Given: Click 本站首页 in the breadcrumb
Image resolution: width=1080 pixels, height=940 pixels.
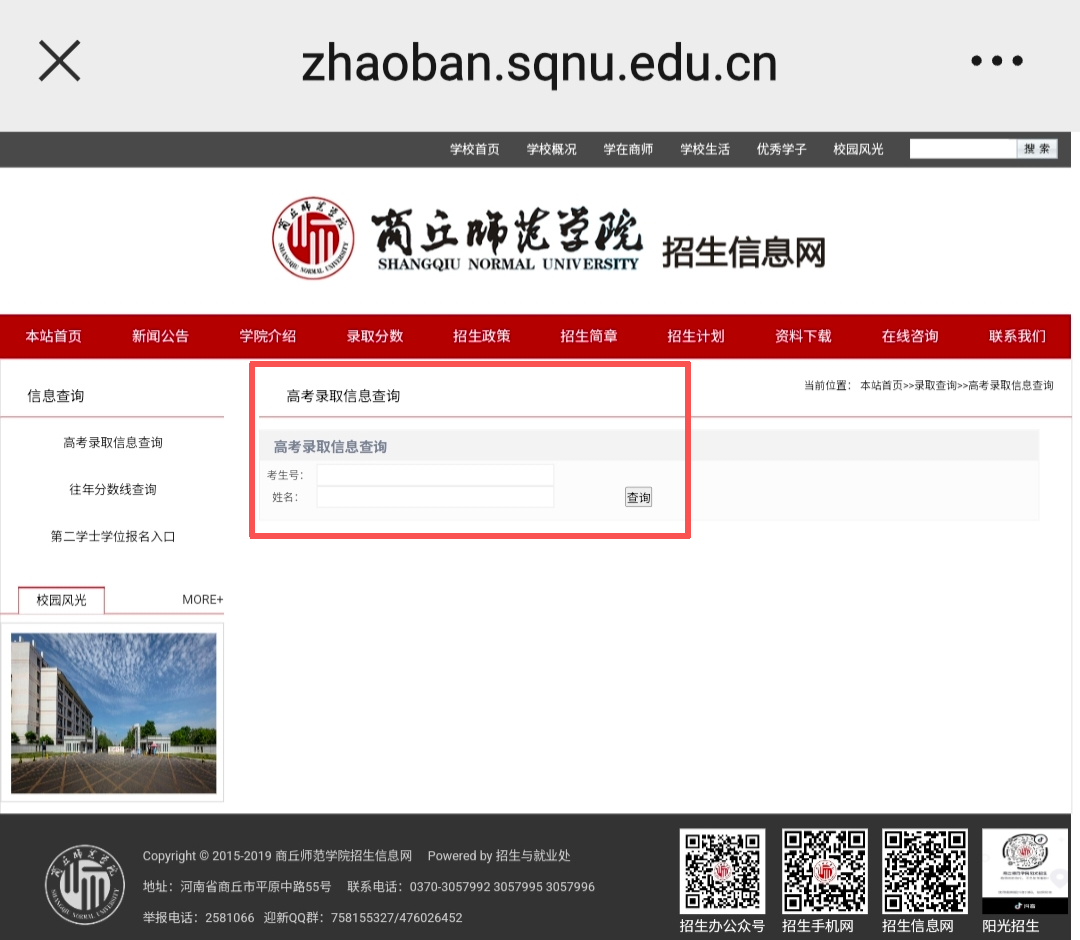Looking at the screenshot, I should 881,386.
